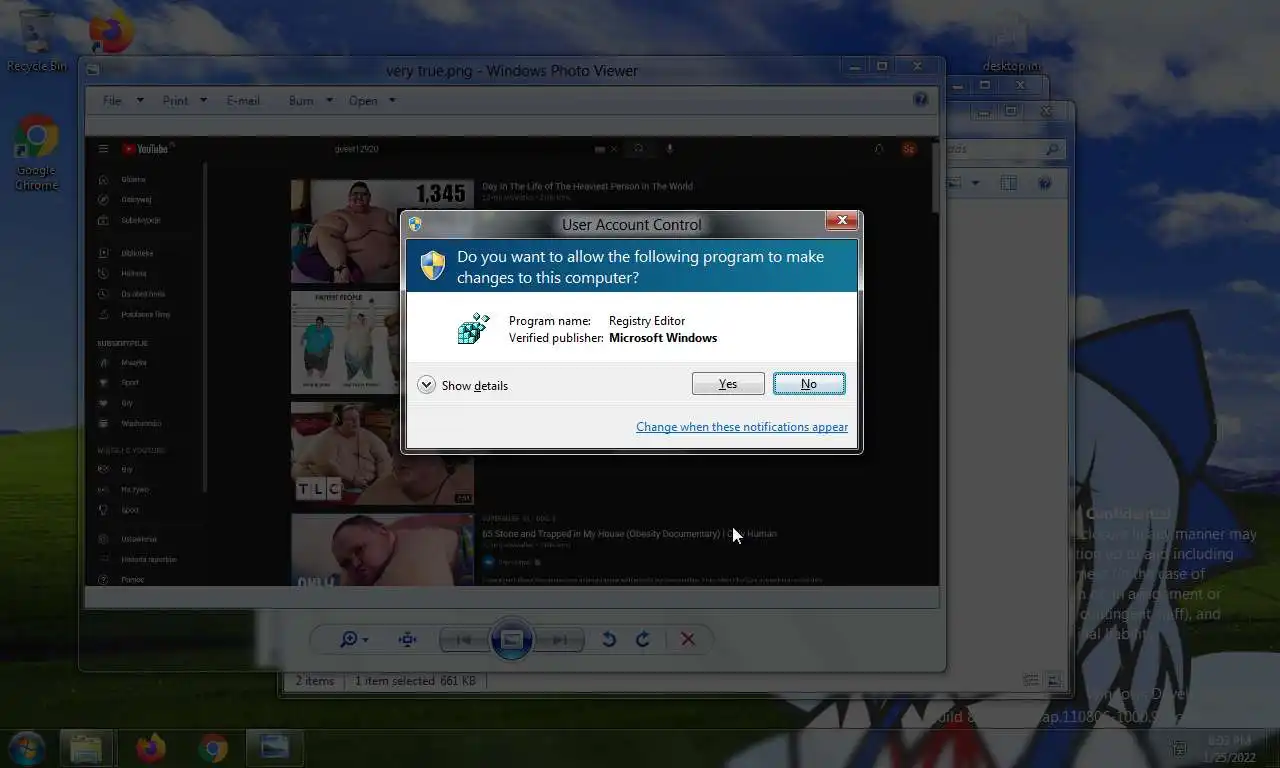Close the User Account Control dialog
This screenshot has width=1280, height=768.
click(842, 220)
